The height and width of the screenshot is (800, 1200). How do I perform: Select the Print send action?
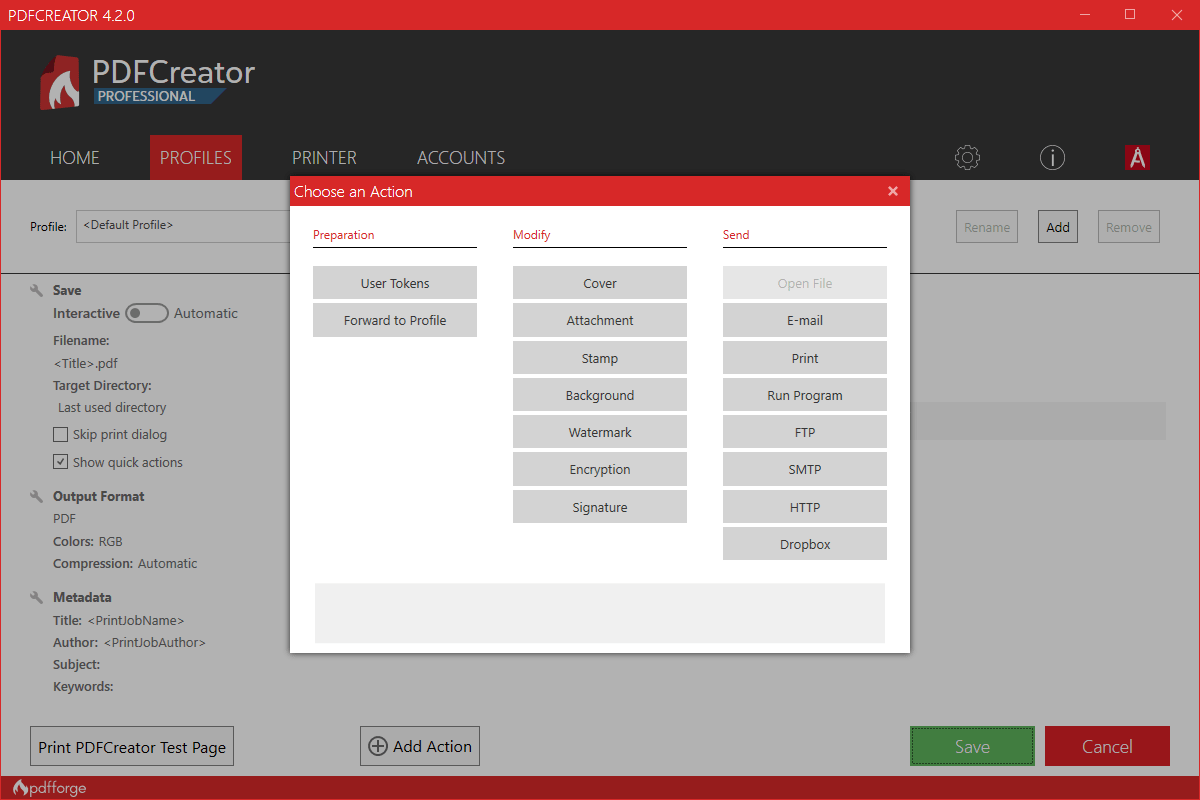[805, 358]
